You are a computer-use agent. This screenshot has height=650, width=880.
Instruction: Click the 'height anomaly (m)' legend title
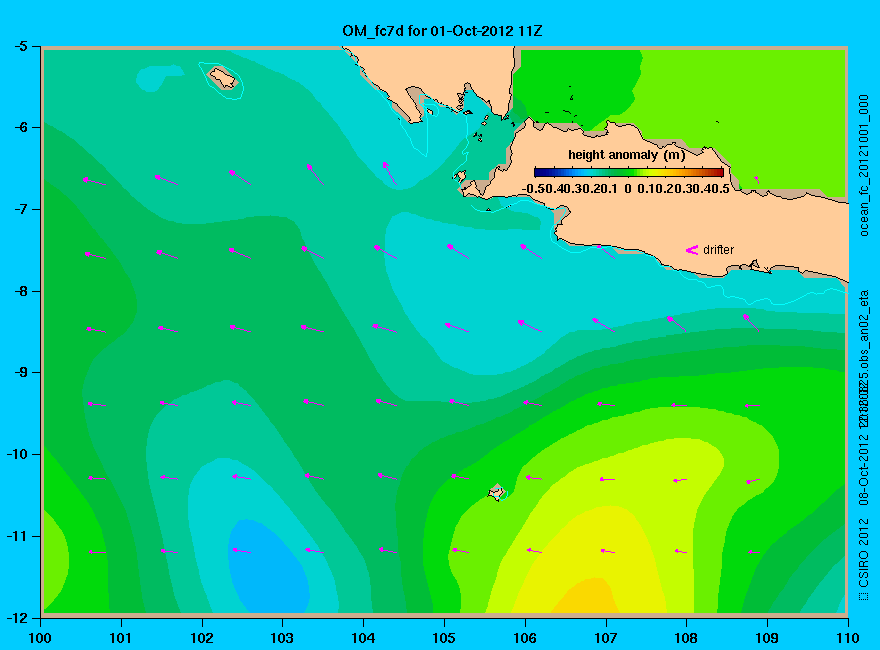coord(626,155)
